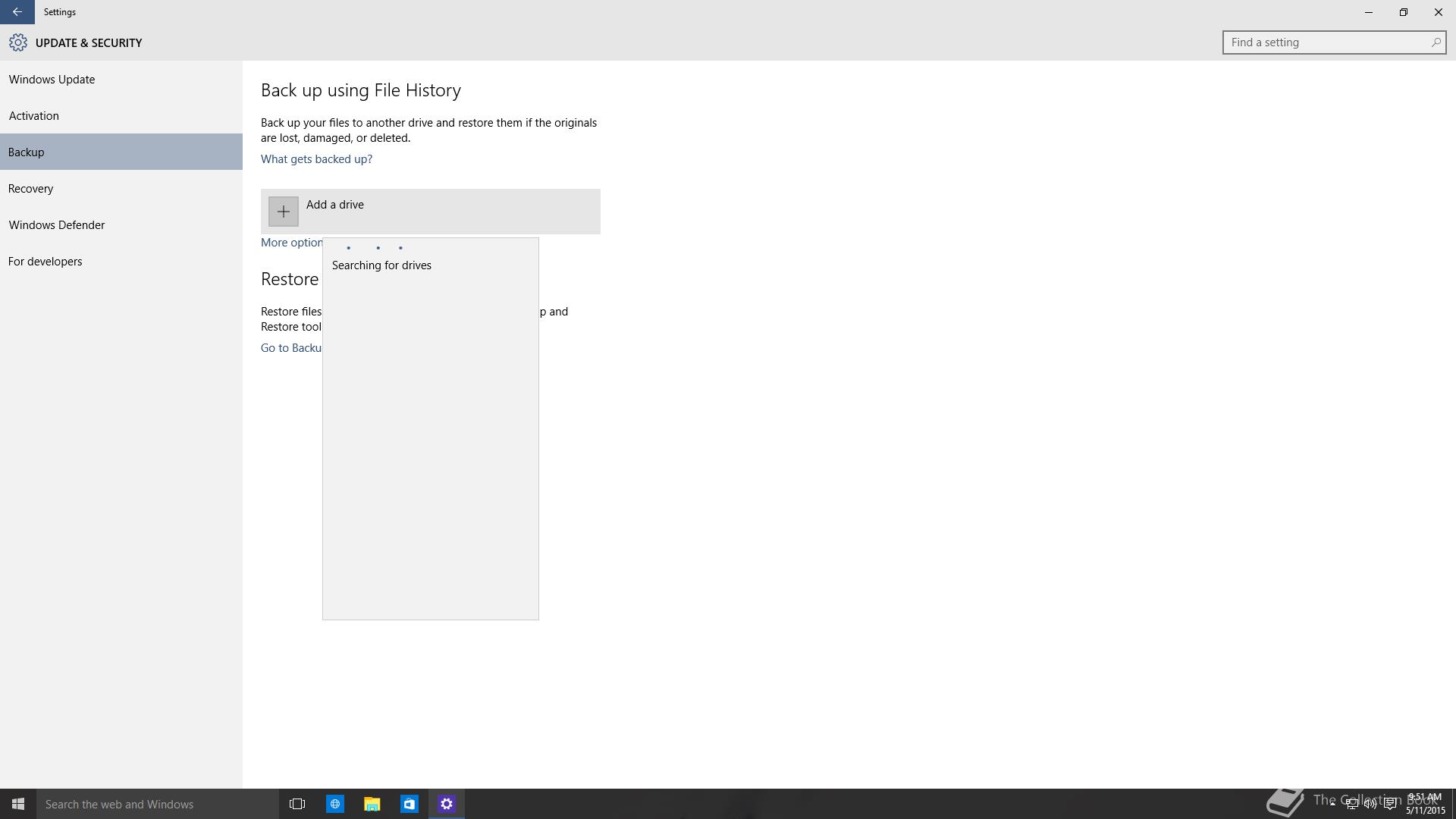Select the Settings gear taskbar icon

click(x=446, y=804)
